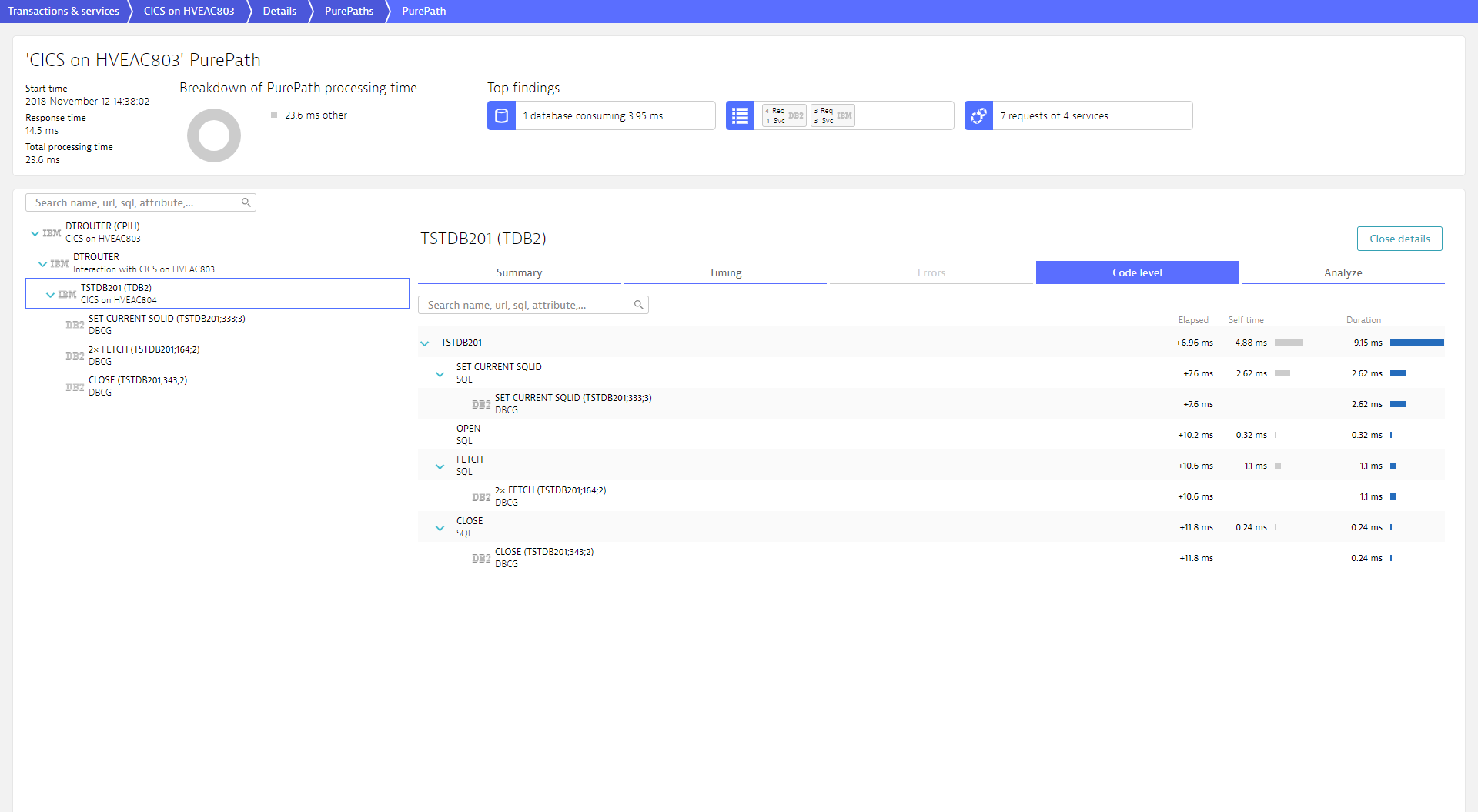Image resolution: width=1478 pixels, height=812 pixels.
Task: Go to CICS on HVEAC803 breadcrumb
Action: pos(189,11)
